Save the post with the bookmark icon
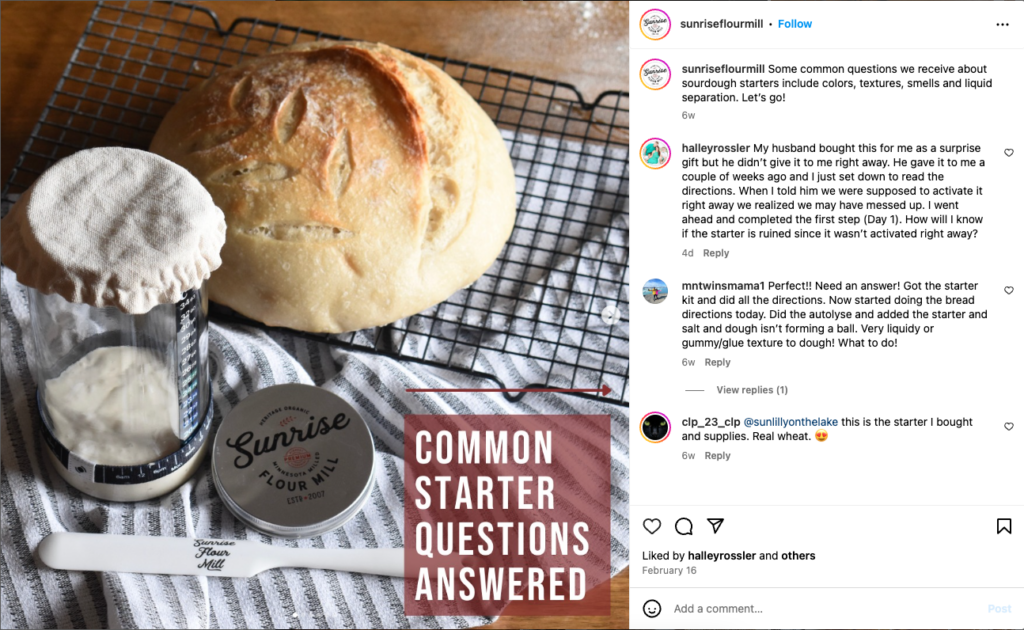The width and height of the screenshot is (1024, 630). point(1004,526)
